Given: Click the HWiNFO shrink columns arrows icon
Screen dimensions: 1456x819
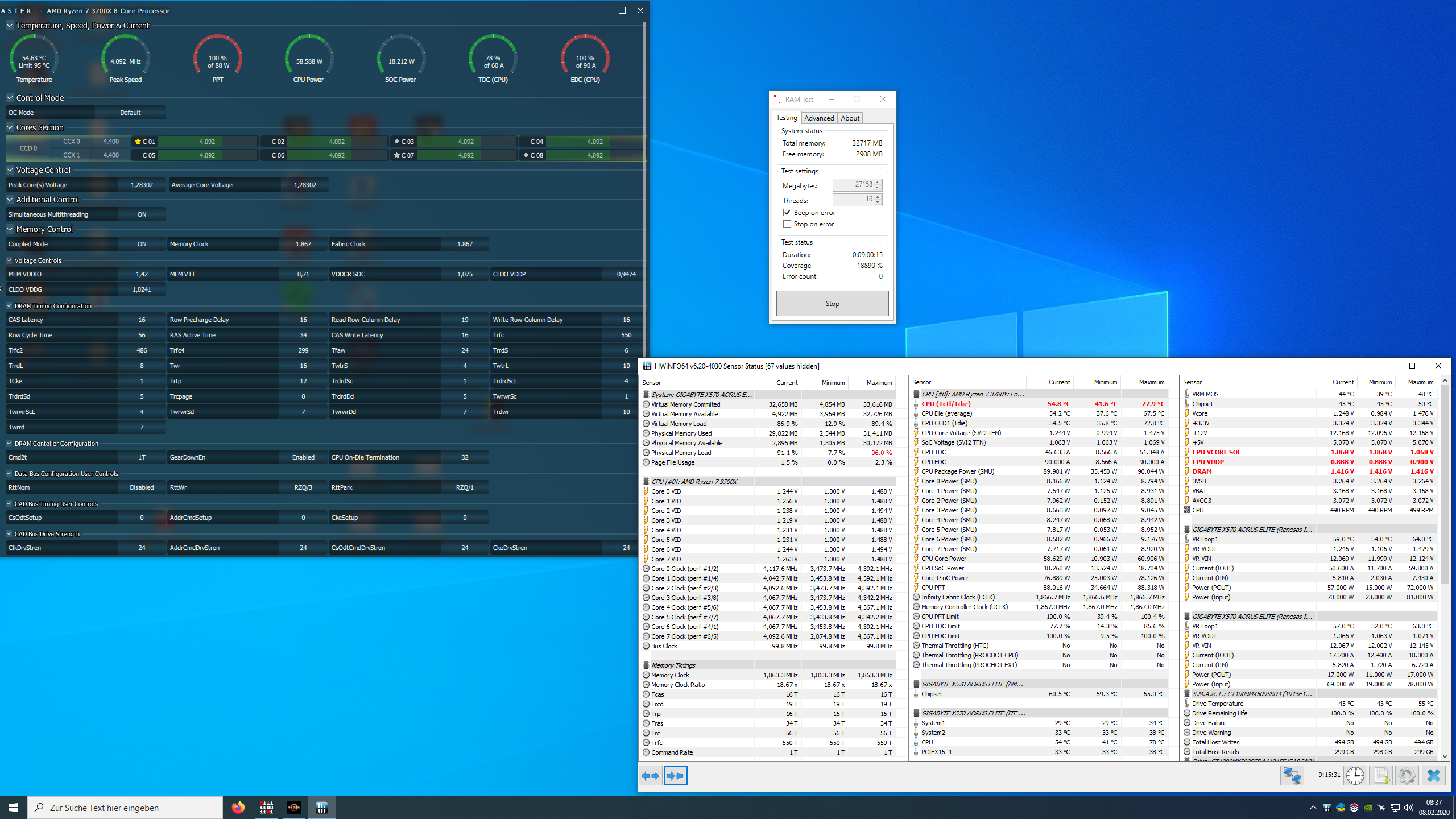Looking at the screenshot, I should (675, 776).
